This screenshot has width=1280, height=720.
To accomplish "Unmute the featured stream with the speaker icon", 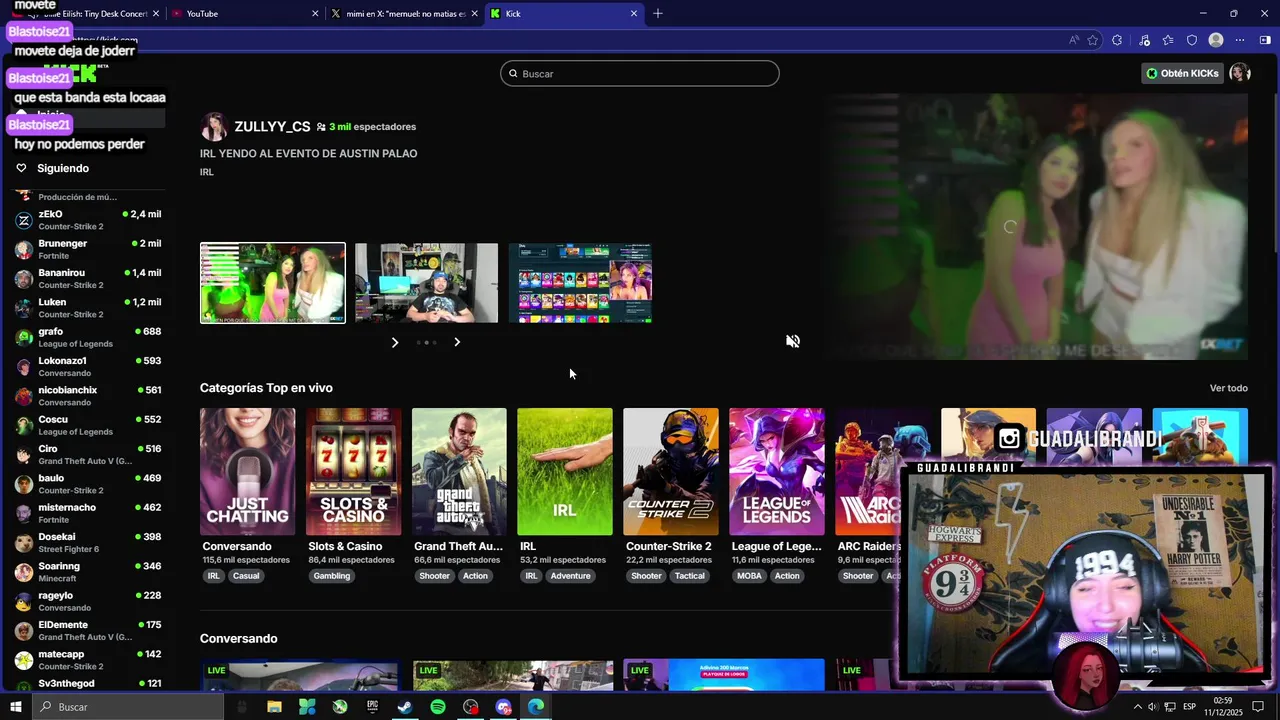I will (793, 341).
